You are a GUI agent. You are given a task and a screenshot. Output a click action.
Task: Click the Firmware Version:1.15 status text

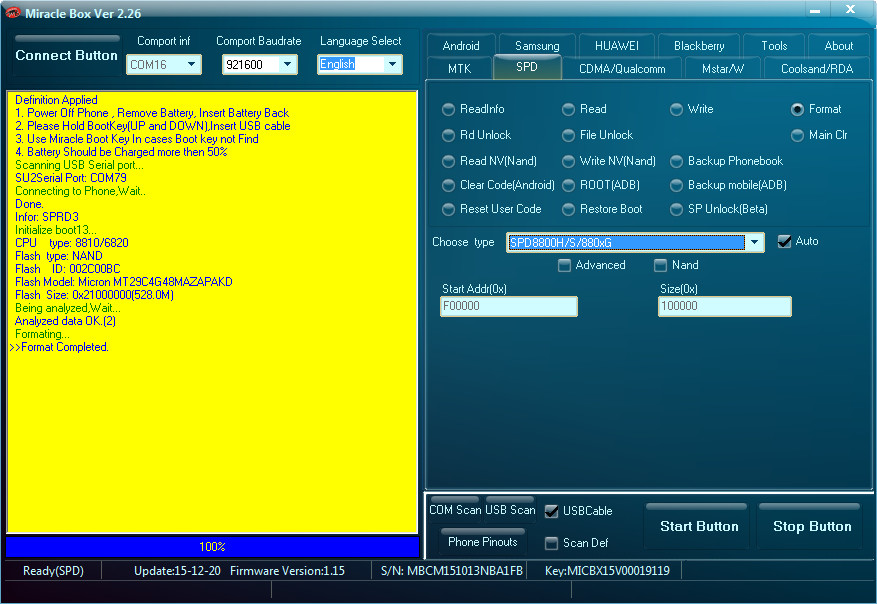(287, 571)
